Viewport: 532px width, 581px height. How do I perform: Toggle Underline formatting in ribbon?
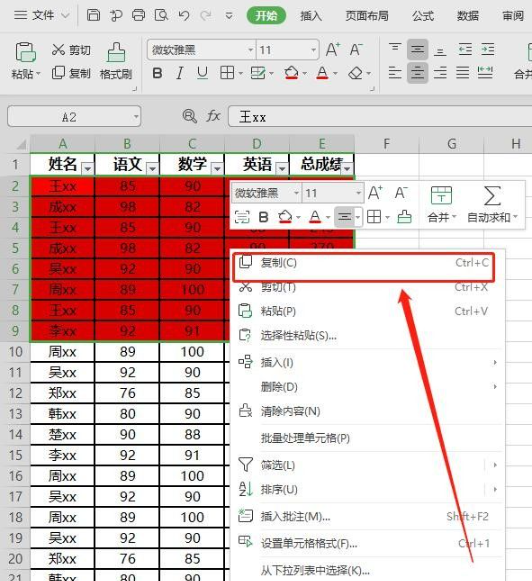[202, 73]
